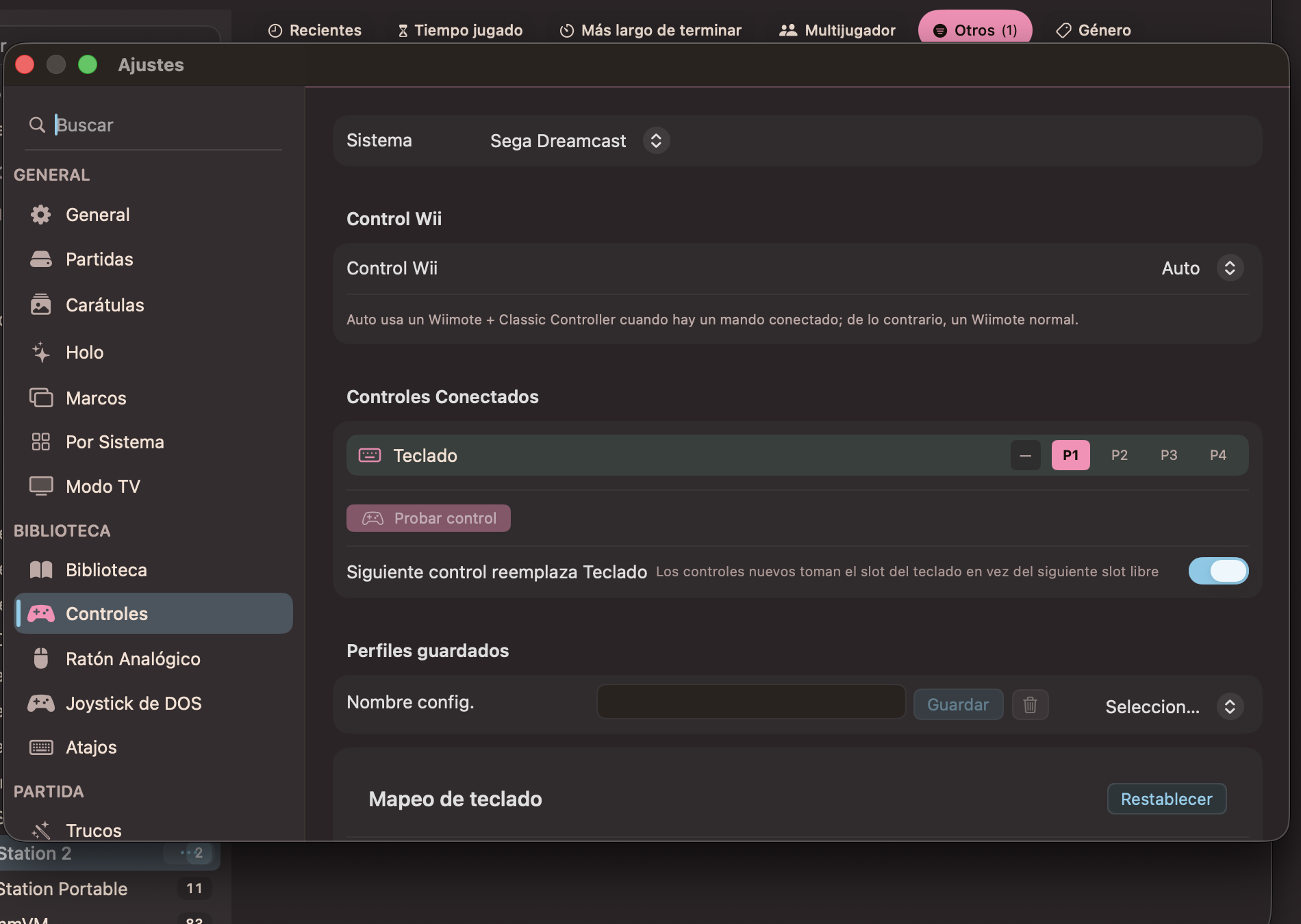This screenshot has width=1301, height=924.
Task: Select the Trucos wand icon
Action: pos(41,830)
